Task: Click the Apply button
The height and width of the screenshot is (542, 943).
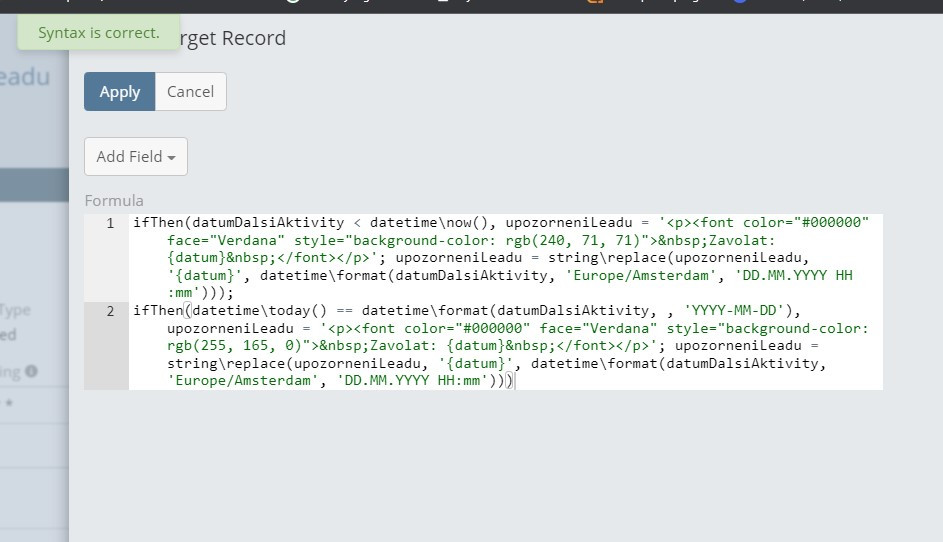Action: click(119, 91)
